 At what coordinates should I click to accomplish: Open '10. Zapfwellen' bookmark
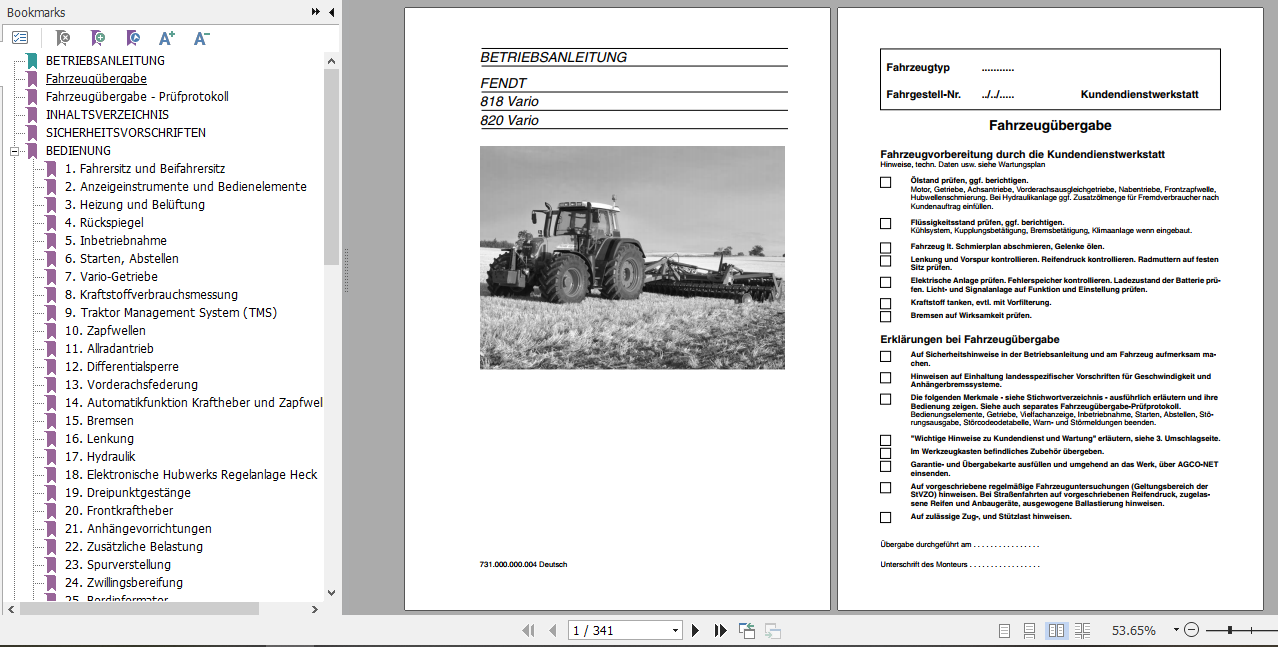(105, 330)
